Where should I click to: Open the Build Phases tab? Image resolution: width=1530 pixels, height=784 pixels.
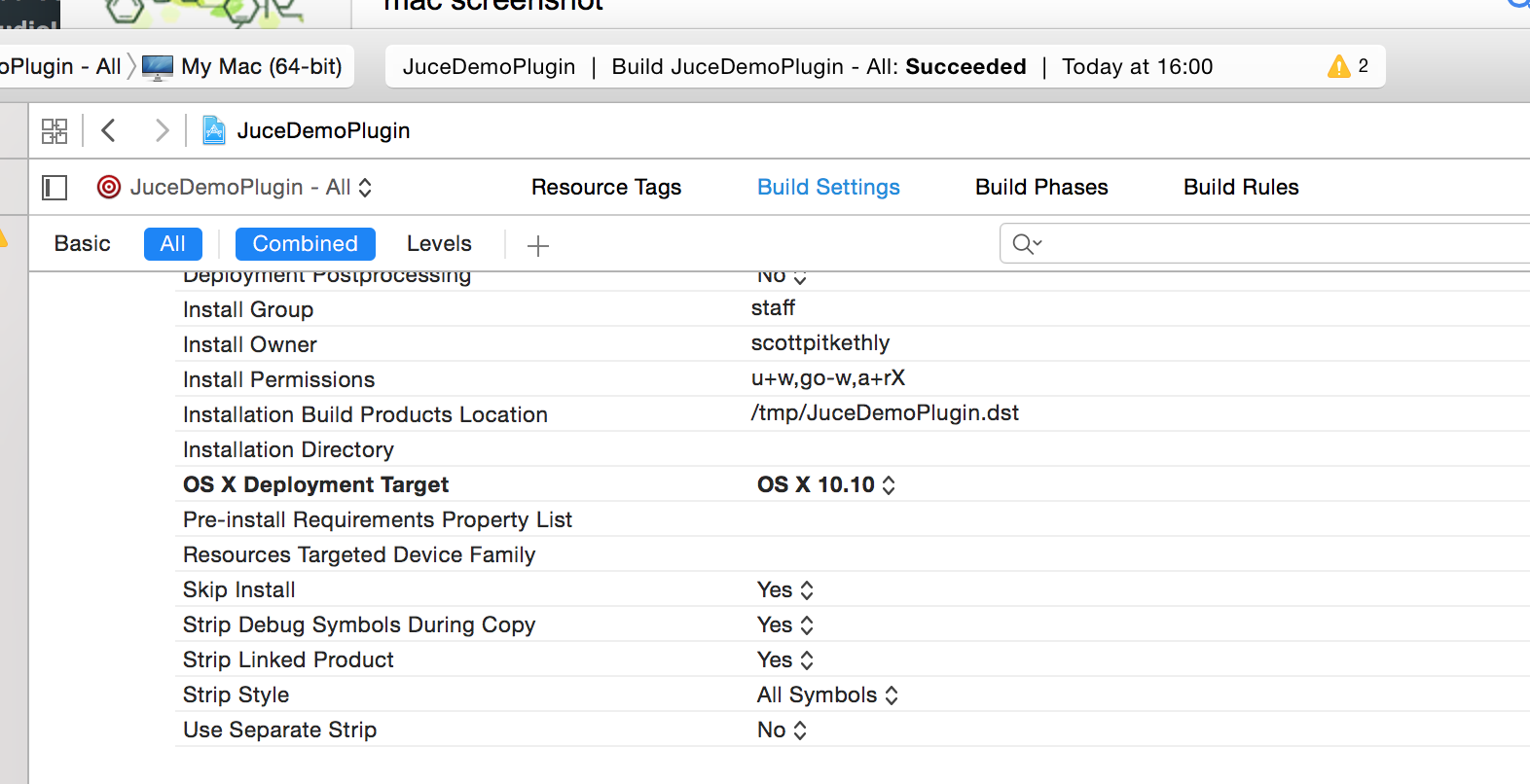1041,188
